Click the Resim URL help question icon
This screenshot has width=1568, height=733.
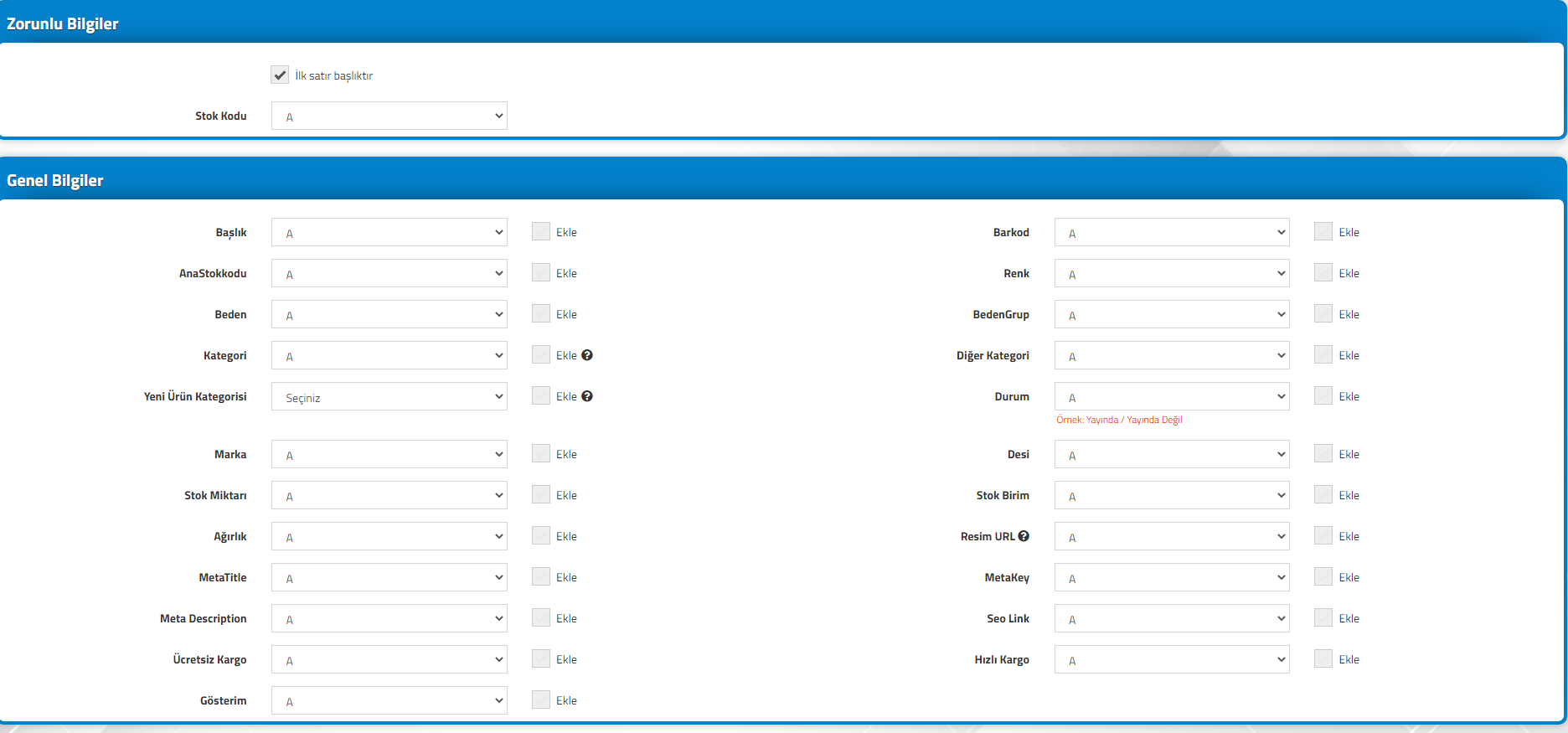tap(1024, 536)
